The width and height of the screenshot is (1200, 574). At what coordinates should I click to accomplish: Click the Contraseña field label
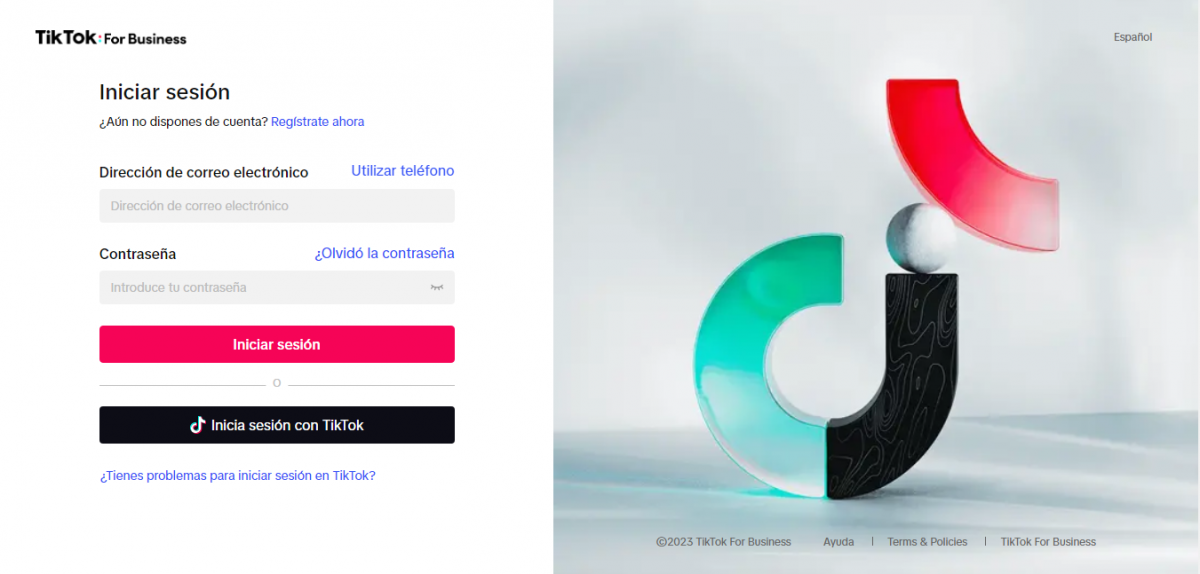pos(138,254)
